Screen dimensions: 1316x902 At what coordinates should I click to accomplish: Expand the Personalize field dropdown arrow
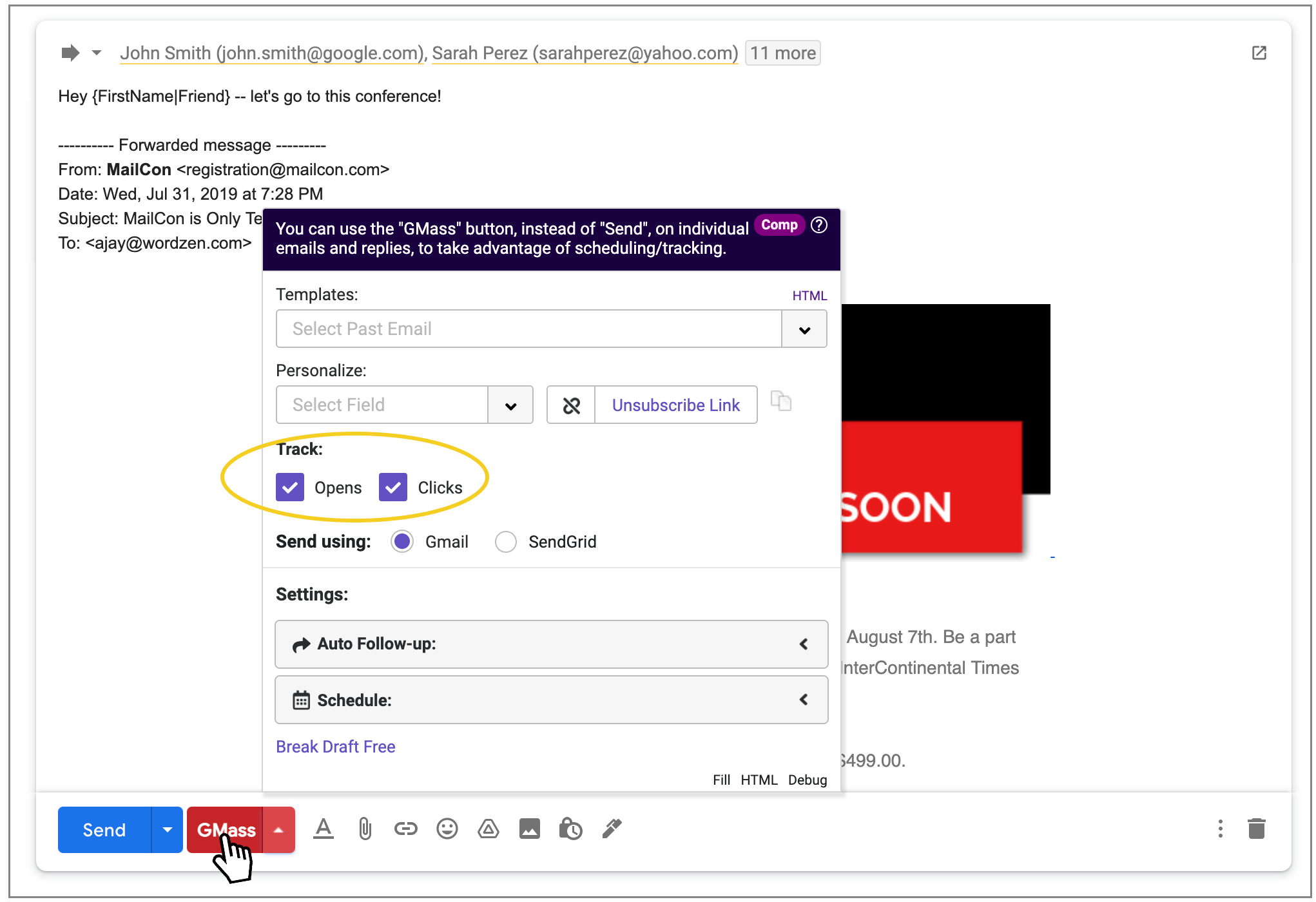(510, 405)
